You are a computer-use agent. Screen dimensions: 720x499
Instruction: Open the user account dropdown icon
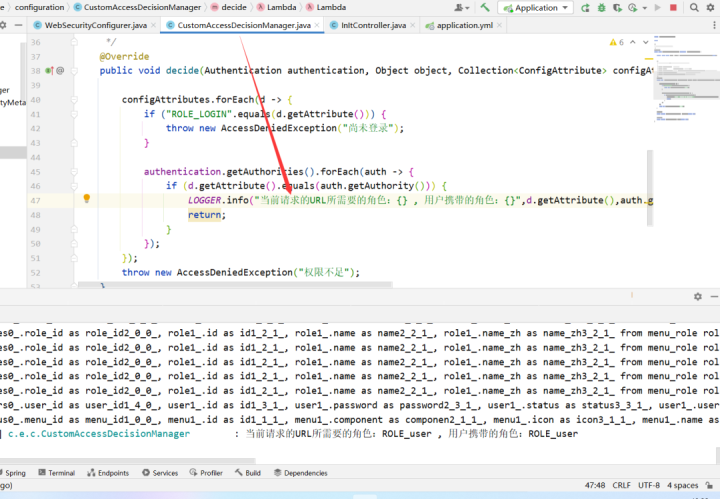click(461, 8)
